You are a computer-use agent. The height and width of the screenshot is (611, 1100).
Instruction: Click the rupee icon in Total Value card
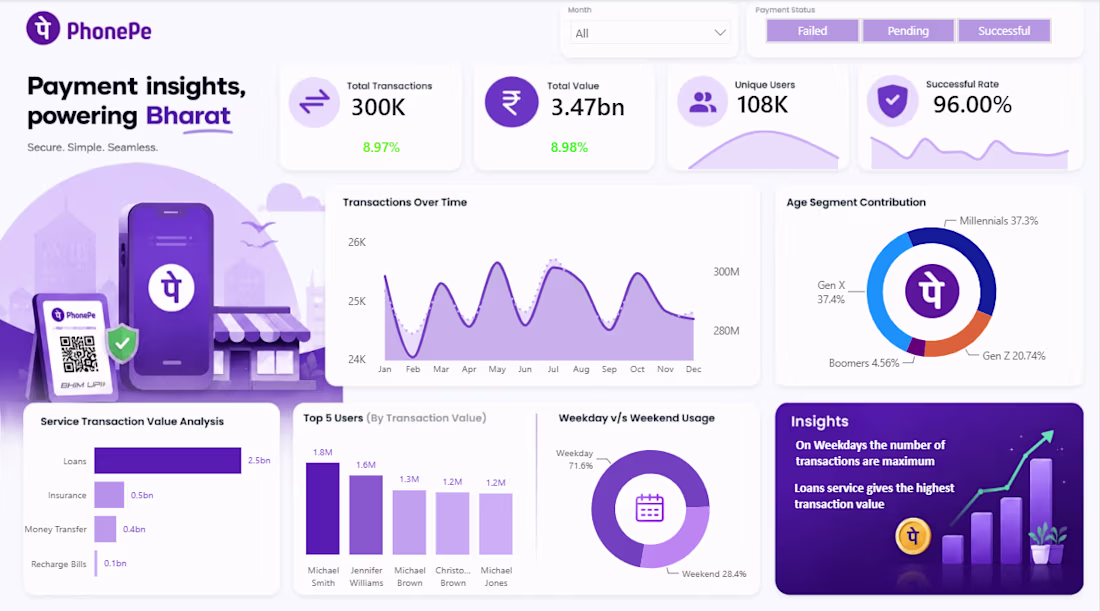511,102
